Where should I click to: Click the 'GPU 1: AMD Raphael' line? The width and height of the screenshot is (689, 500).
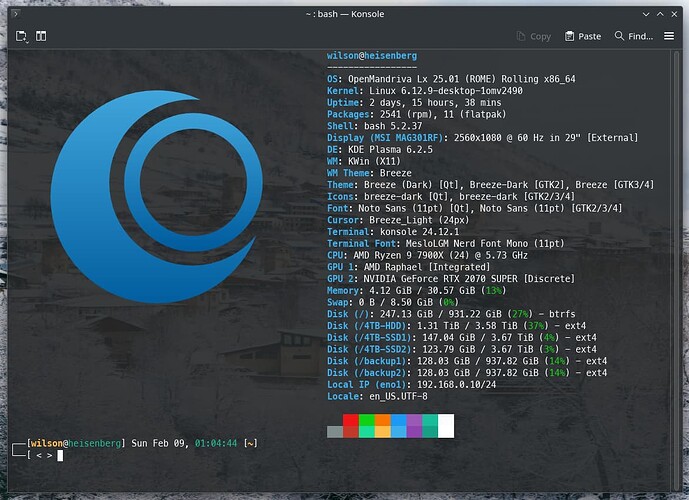pyautogui.click(x=409, y=267)
